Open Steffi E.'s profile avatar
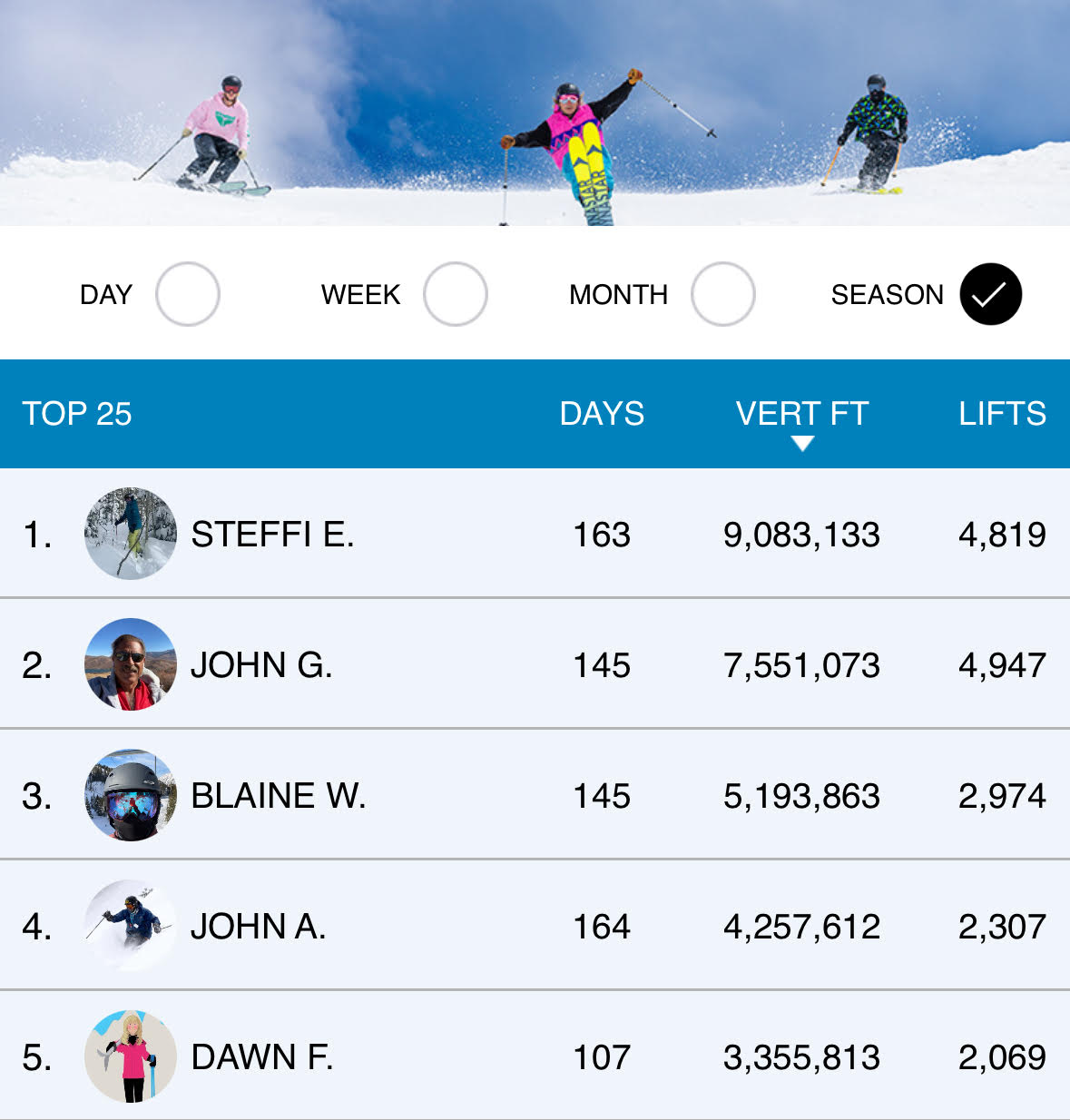 pos(131,534)
